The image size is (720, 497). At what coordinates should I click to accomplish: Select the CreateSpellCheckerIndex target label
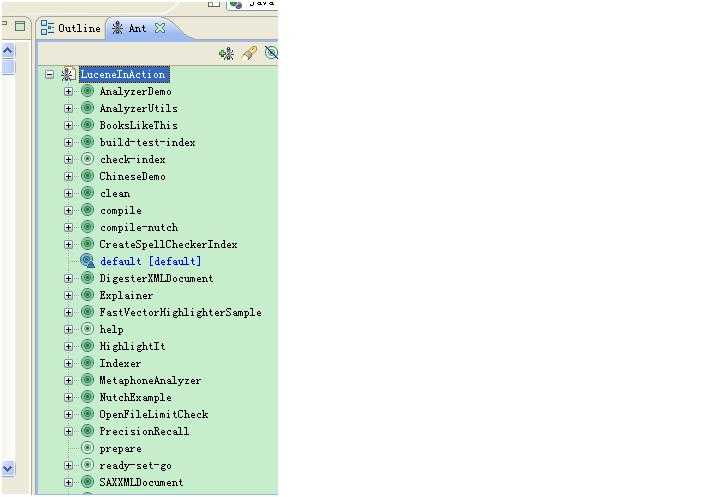[x=169, y=244]
